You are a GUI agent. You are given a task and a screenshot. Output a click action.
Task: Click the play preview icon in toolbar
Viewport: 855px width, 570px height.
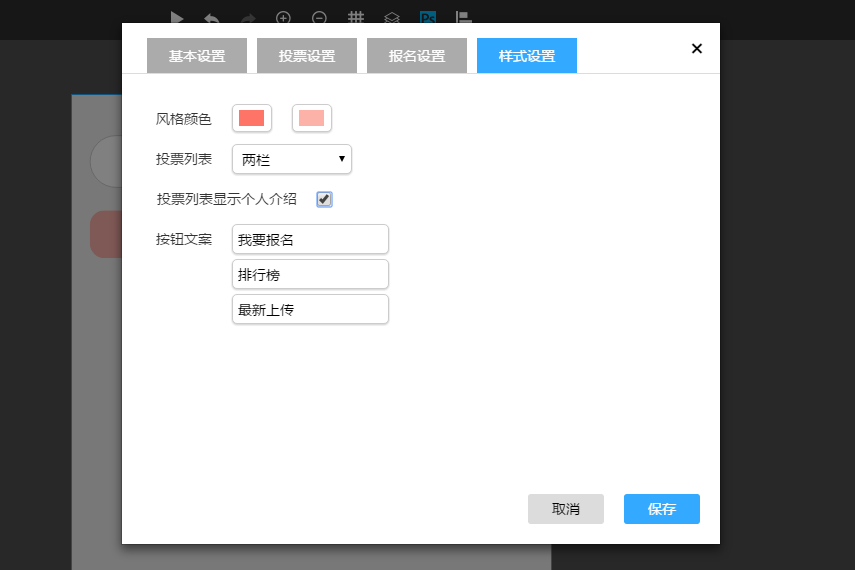177,17
